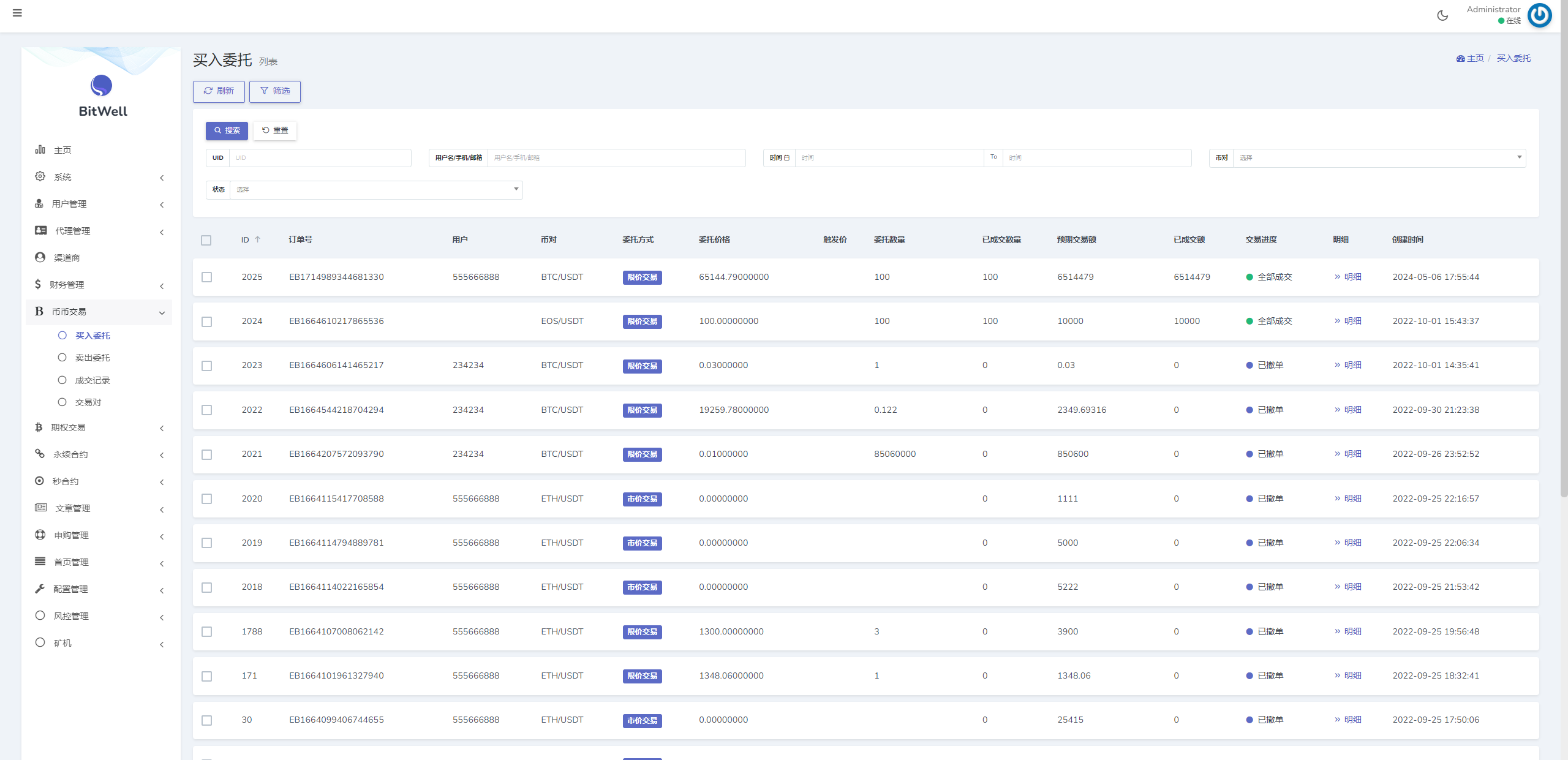Click the dark mode toggle icon
Viewport: 1568px width, 760px height.
point(1443,15)
